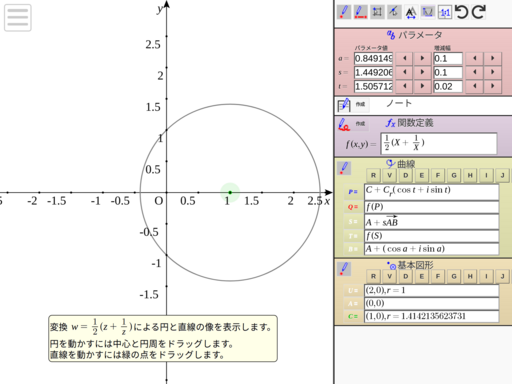The height and width of the screenshot is (384, 512).
Task: Toggle visibility of curve P label
Action: coord(353,192)
